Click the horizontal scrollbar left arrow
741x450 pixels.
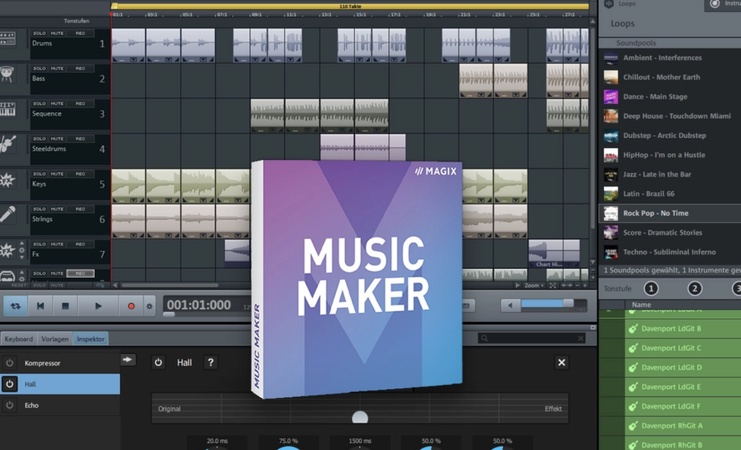pyautogui.click(x=115, y=285)
